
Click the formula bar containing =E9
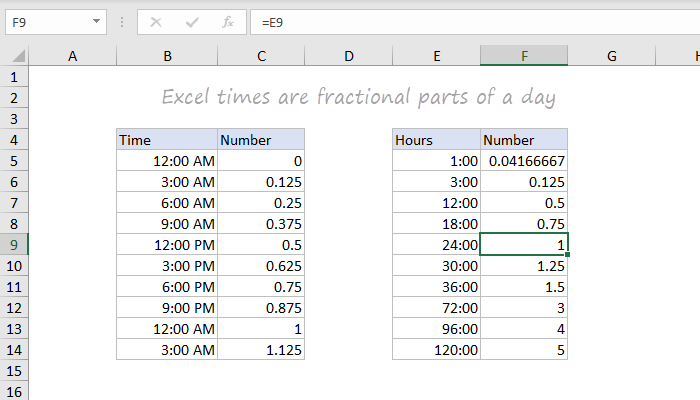(475, 22)
